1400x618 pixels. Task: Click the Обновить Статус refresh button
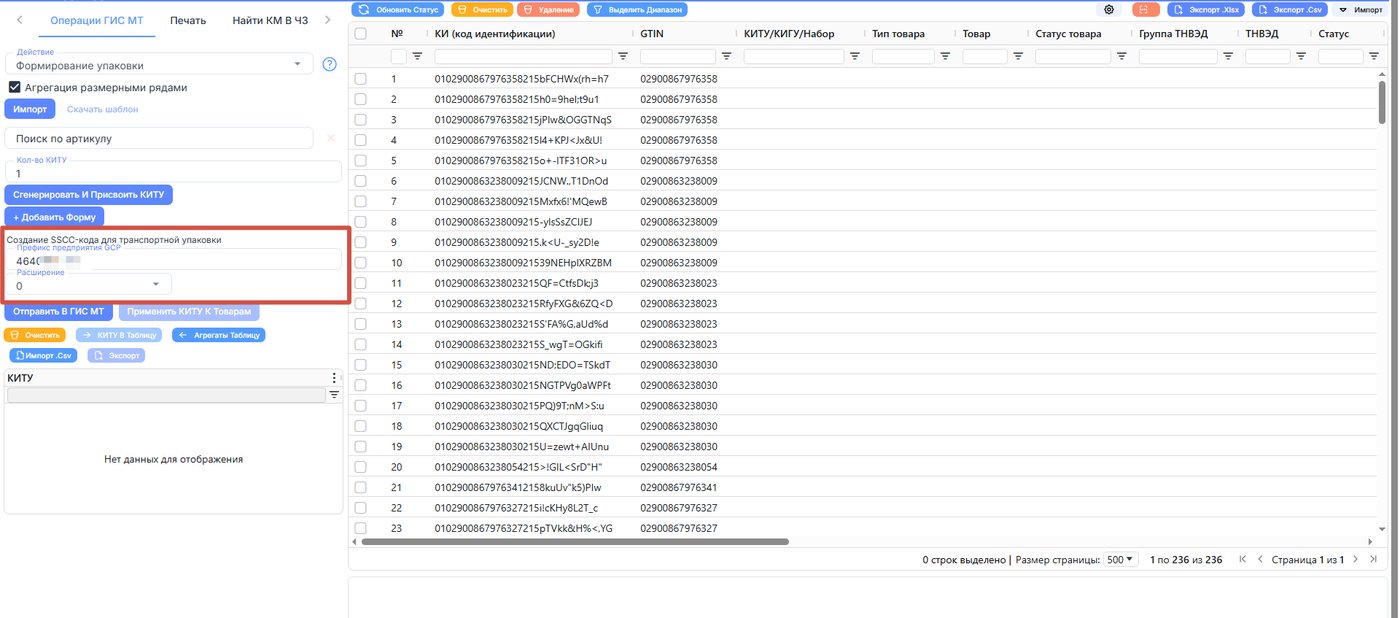click(398, 9)
